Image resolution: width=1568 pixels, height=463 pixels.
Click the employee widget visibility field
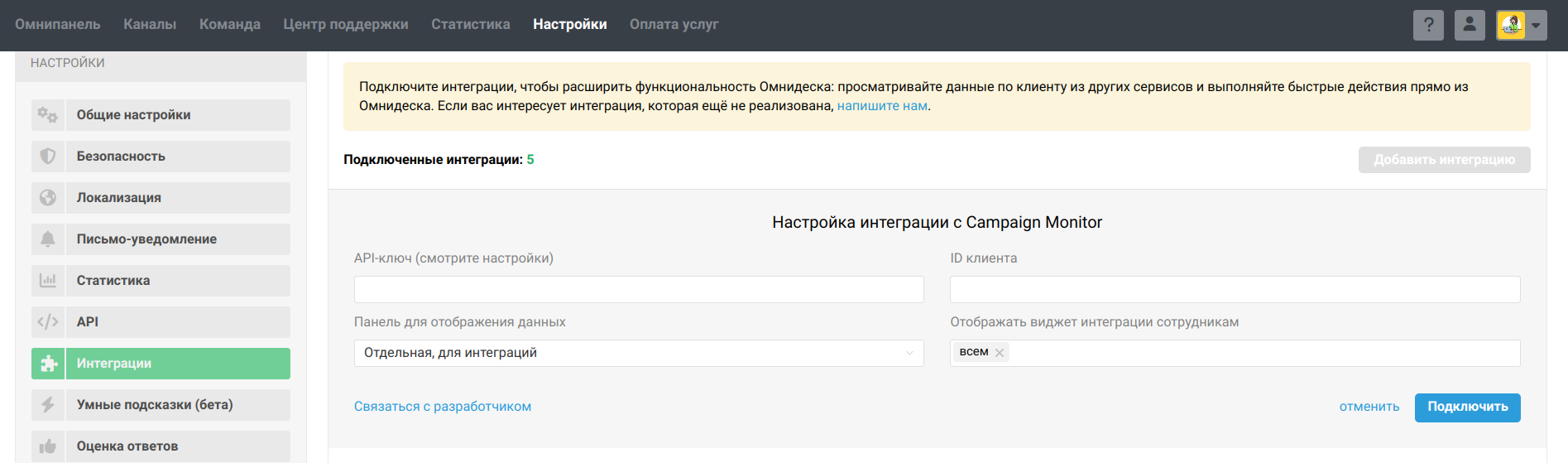click(1235, 353)
